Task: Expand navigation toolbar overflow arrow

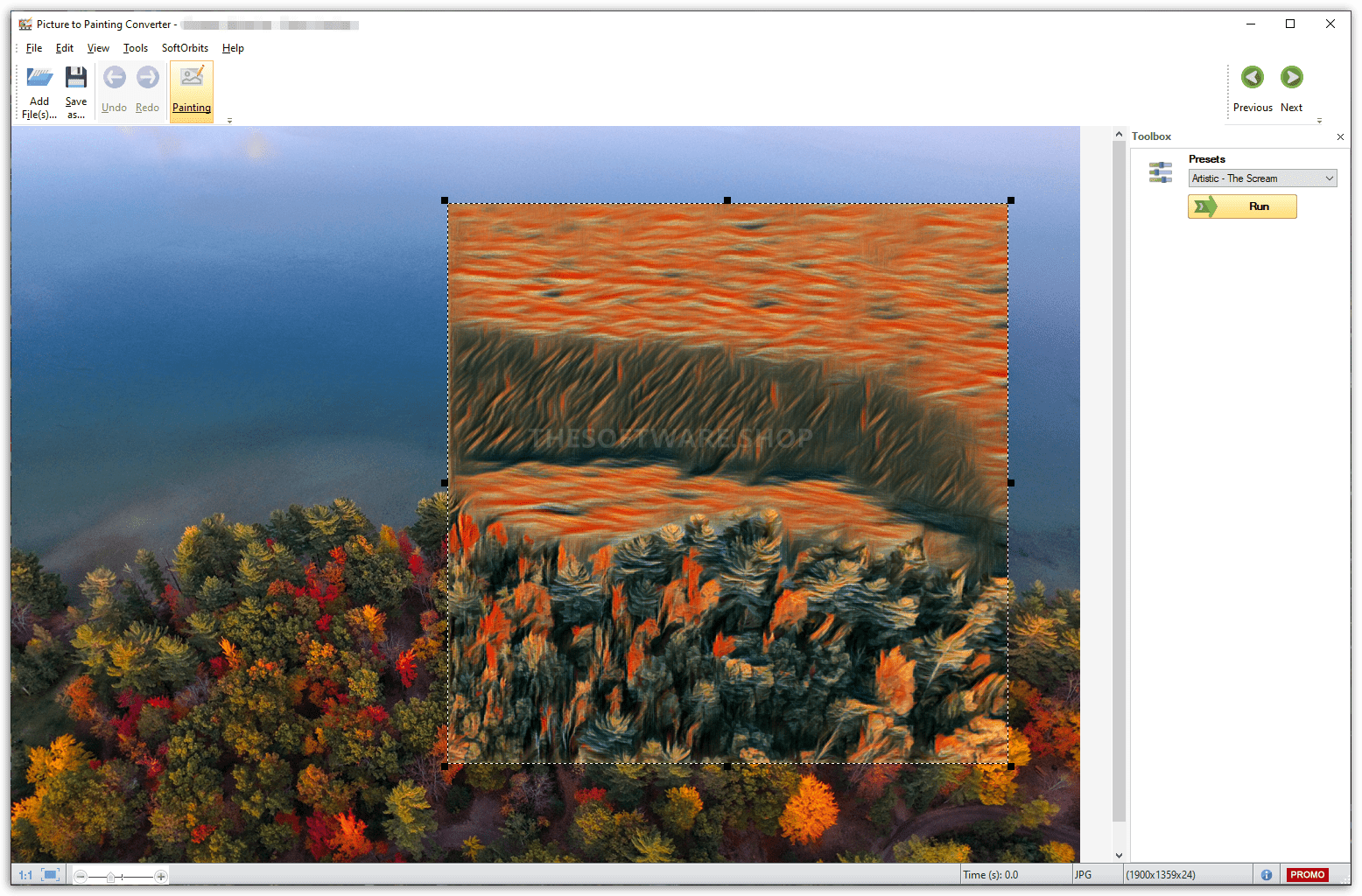Action: pos(1319,121)
